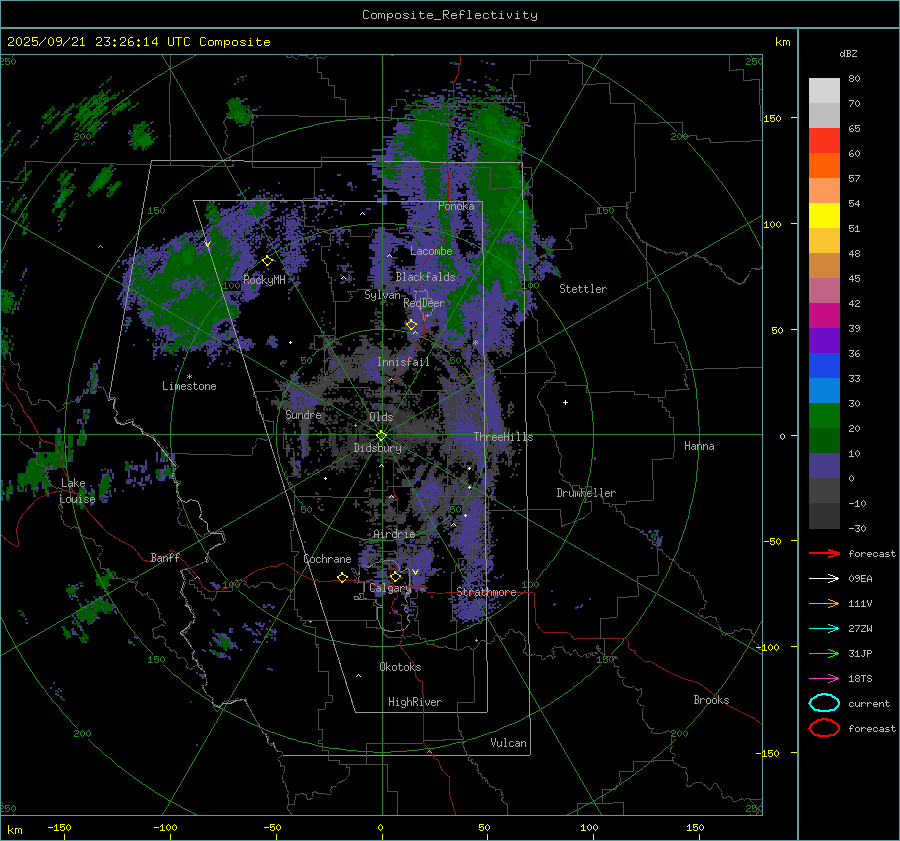Select the magenta 18TS arrow icon
The width and height of the screenshot is (900, 841).
click(x=823, y=678)
